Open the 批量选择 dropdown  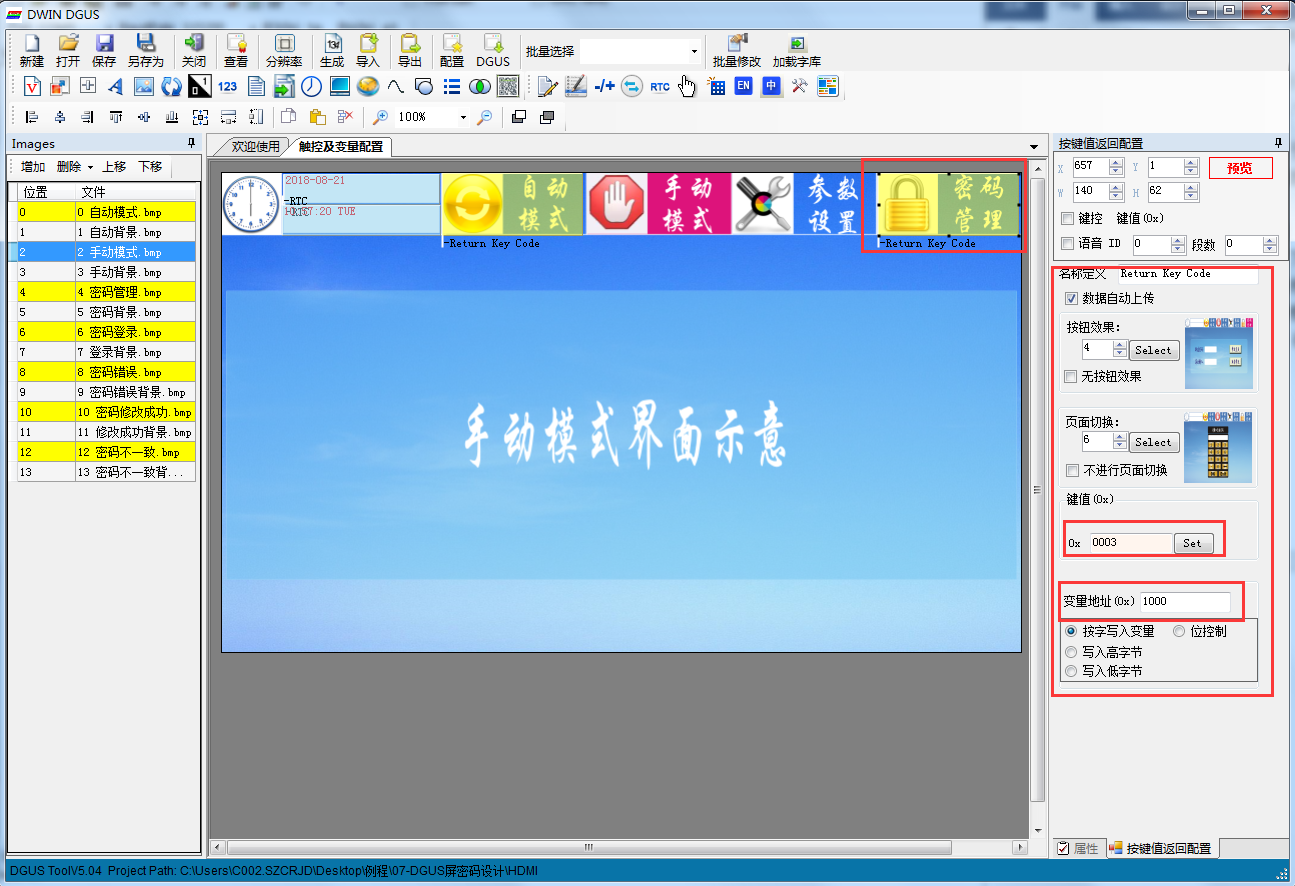694,51
